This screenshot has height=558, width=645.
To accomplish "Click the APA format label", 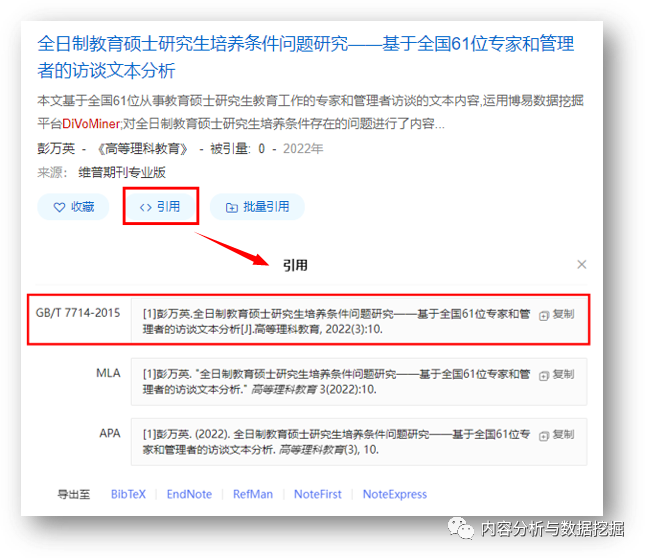I will pos(109,433).
